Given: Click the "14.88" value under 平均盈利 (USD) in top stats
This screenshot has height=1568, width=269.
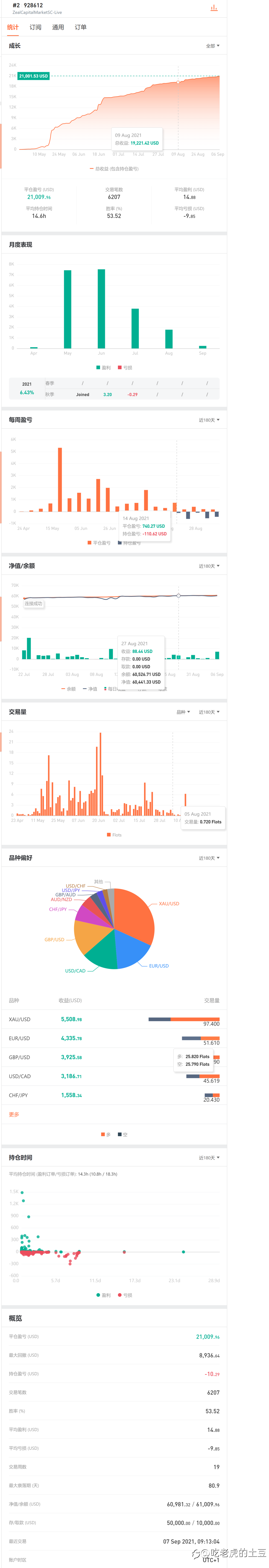Looking at the screenshot, I should tap(189, 197).
